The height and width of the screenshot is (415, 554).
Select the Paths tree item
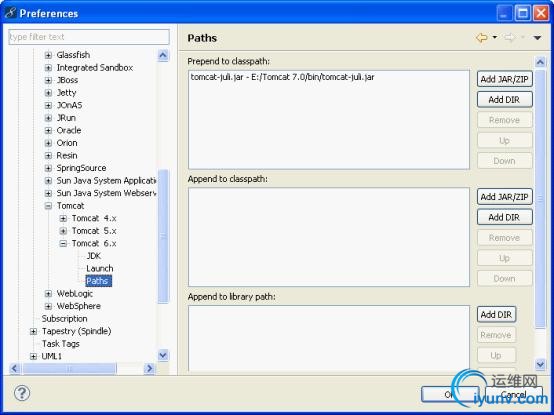[98, 281]
